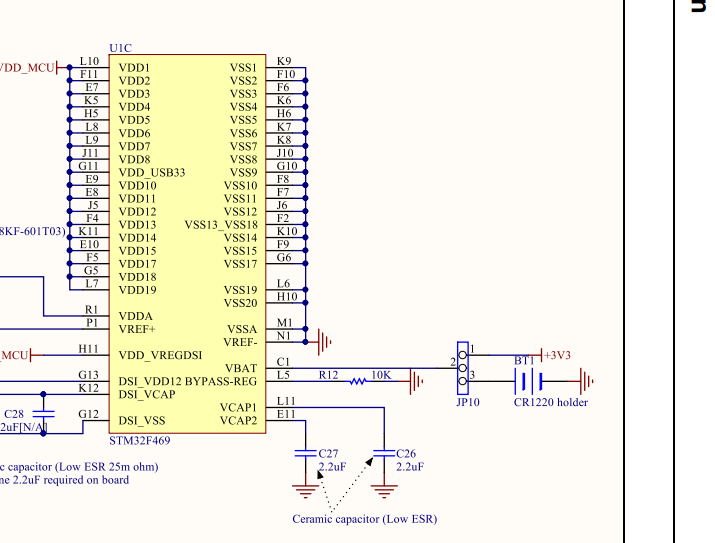This screenshot has width=715, height=543.
Task: Click pin number G13 at DSI_VDD12
Action: [x=88, y=375]
